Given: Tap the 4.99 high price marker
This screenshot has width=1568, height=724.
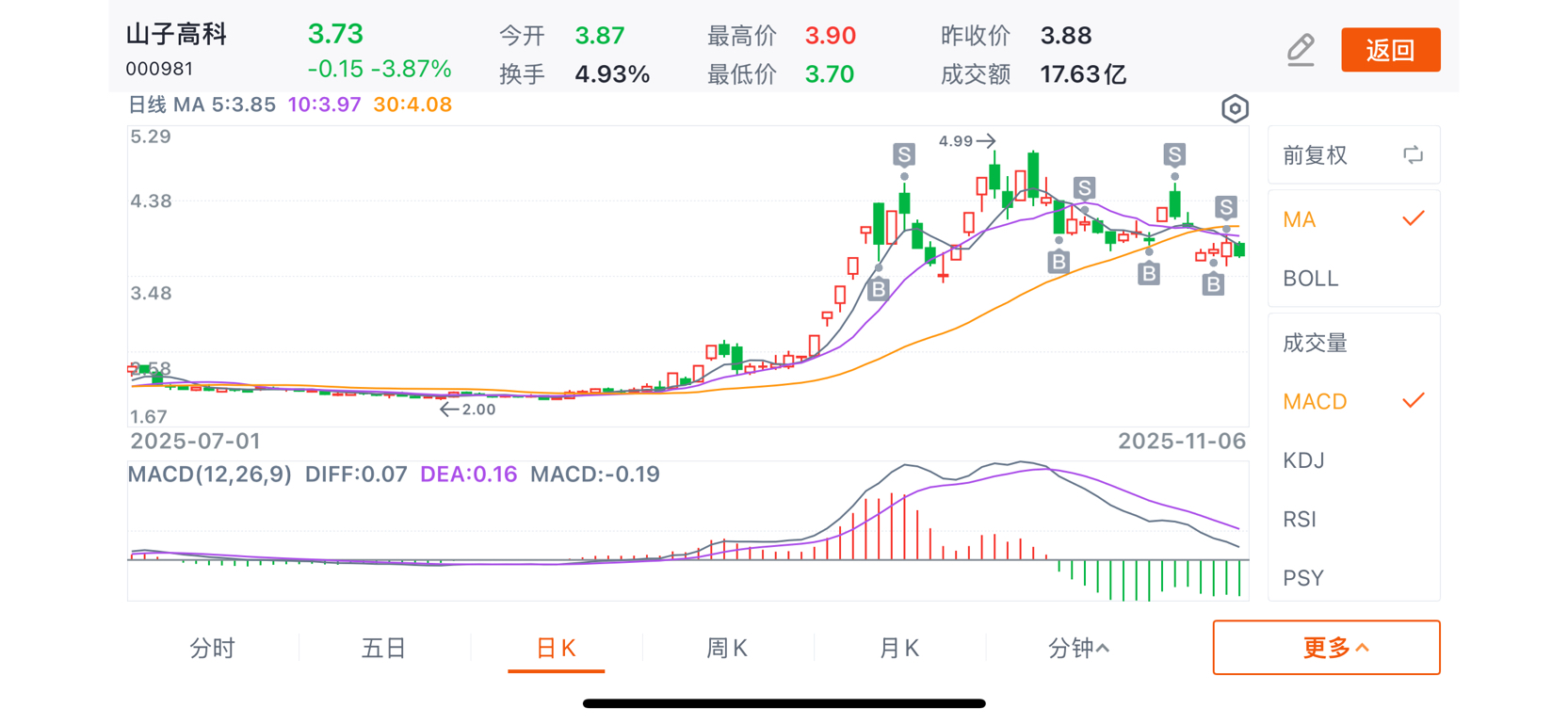Looking at the screenshot, I should (966, 141).
